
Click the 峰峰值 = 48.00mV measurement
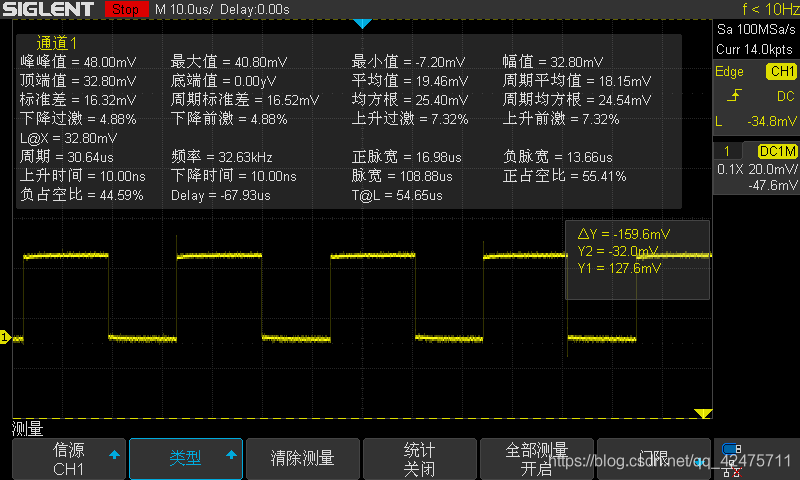click(x=78, y=62)
